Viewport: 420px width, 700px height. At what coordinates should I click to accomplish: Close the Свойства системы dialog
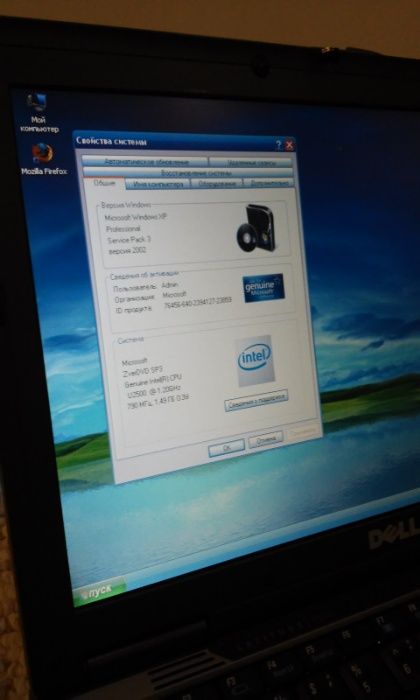point(289,145)
